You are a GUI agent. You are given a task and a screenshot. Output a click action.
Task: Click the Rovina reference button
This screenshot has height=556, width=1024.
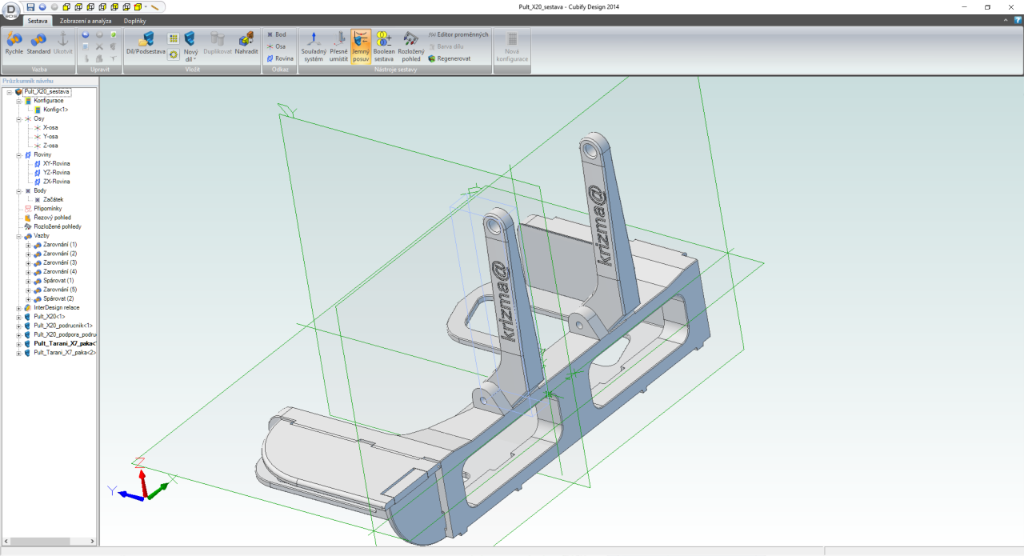(280, 58)
